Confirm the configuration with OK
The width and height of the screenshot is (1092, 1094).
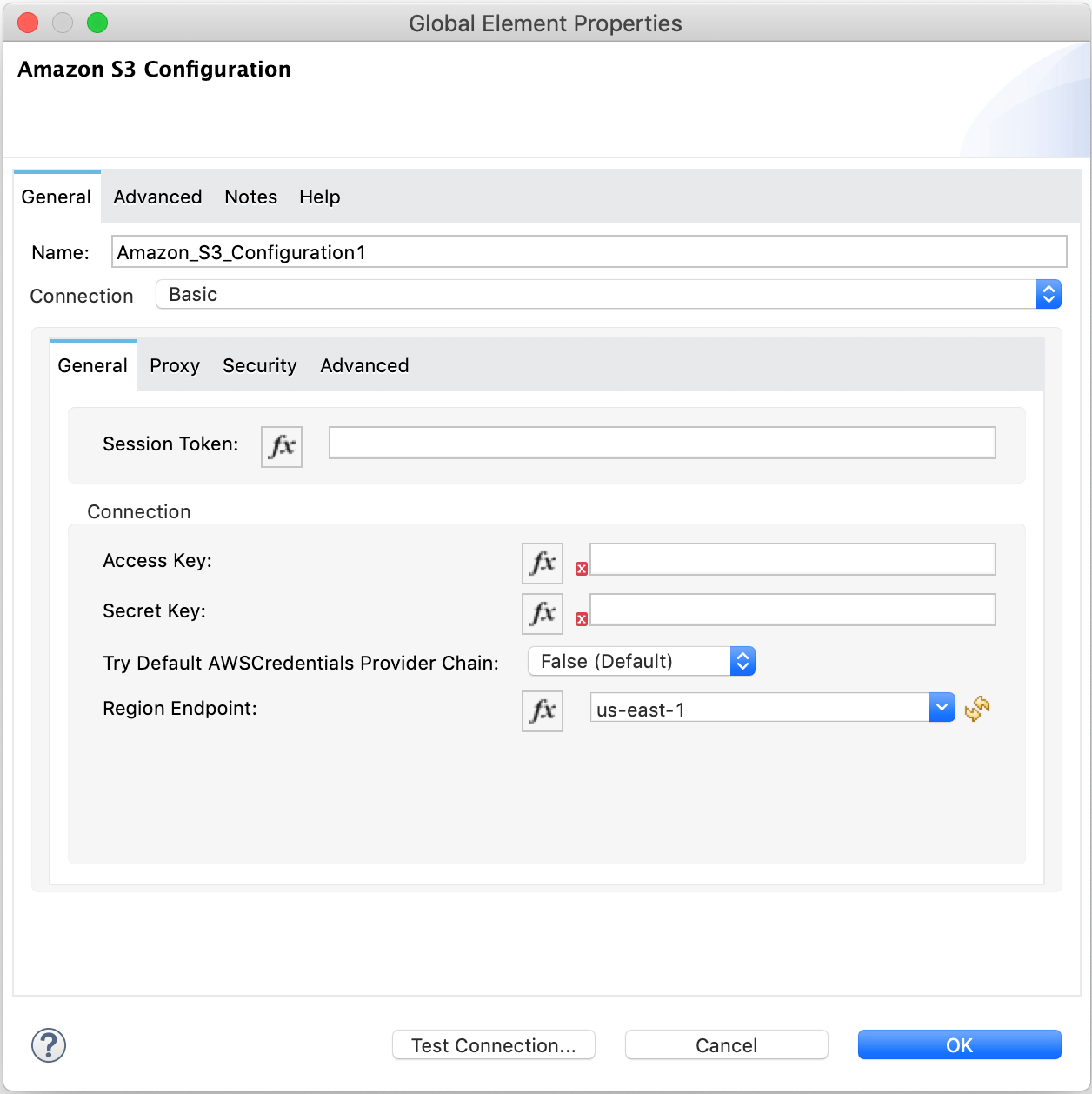[959, 1044]
